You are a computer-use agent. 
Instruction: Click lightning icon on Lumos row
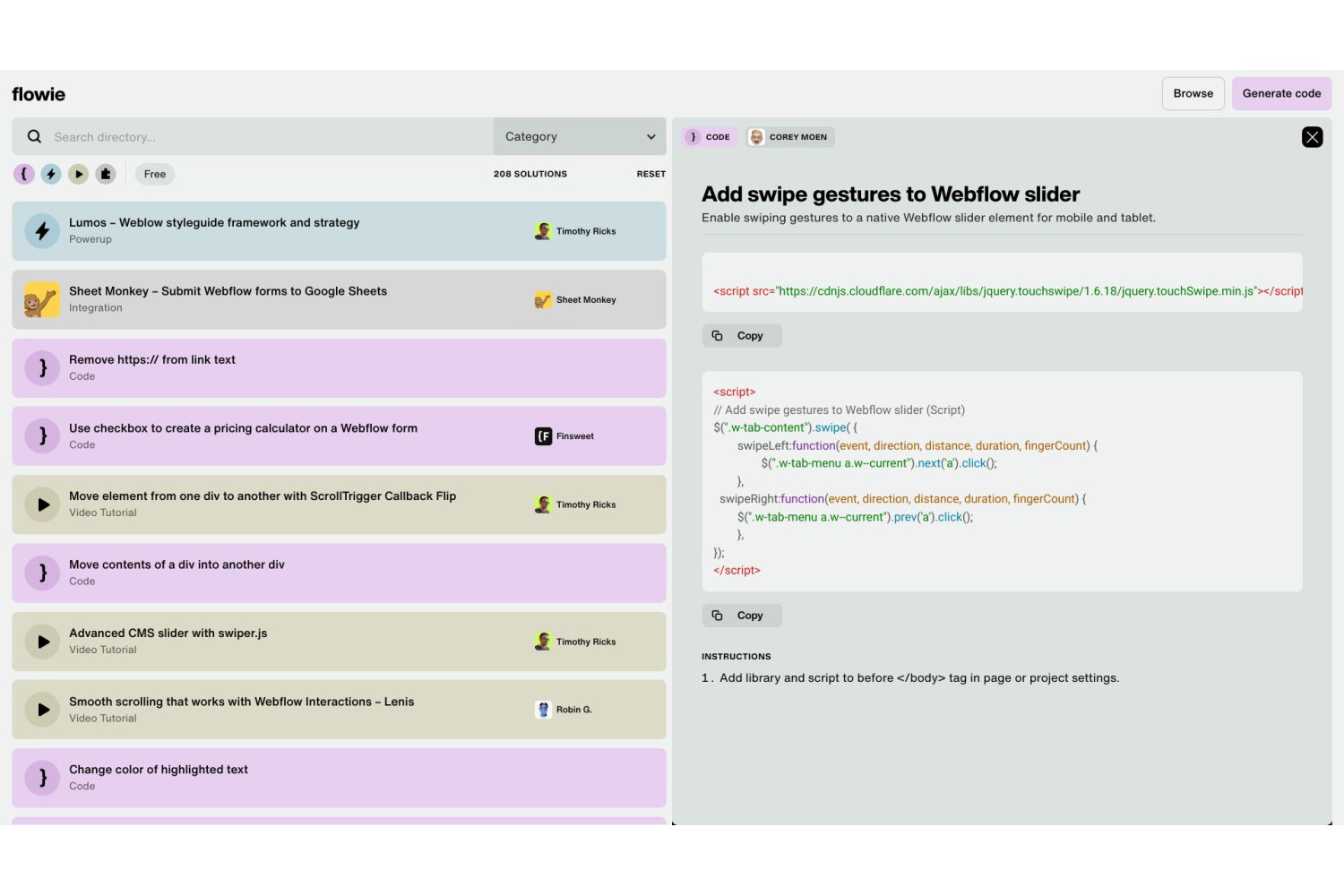tap(42, 231)
